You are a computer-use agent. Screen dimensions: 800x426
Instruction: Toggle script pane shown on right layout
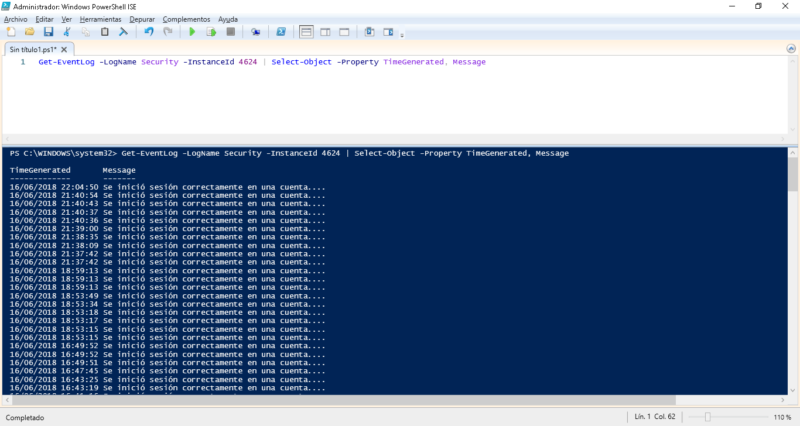click(325, 32)
